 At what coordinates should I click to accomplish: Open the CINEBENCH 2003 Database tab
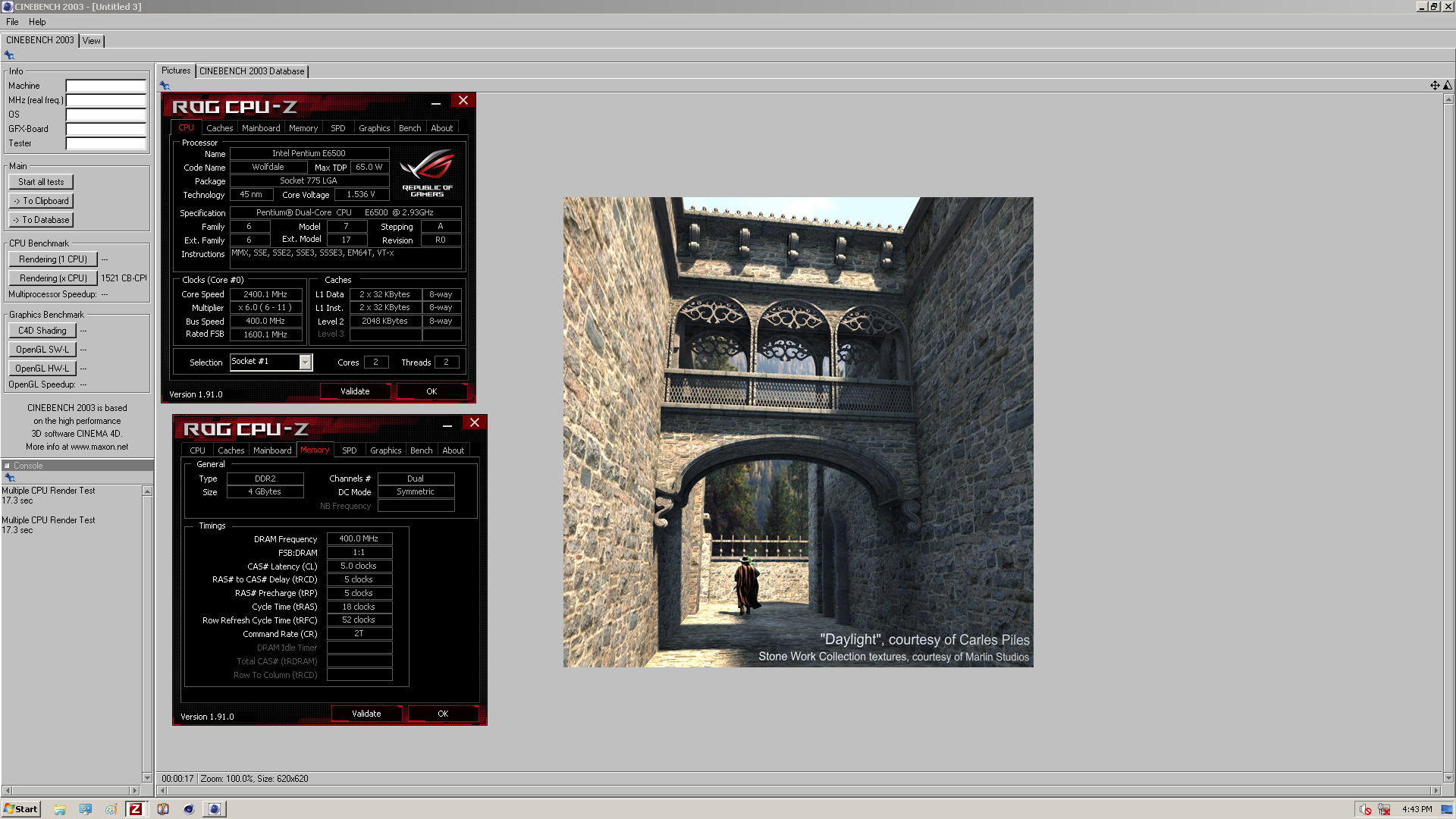click(x=252, y=71)
